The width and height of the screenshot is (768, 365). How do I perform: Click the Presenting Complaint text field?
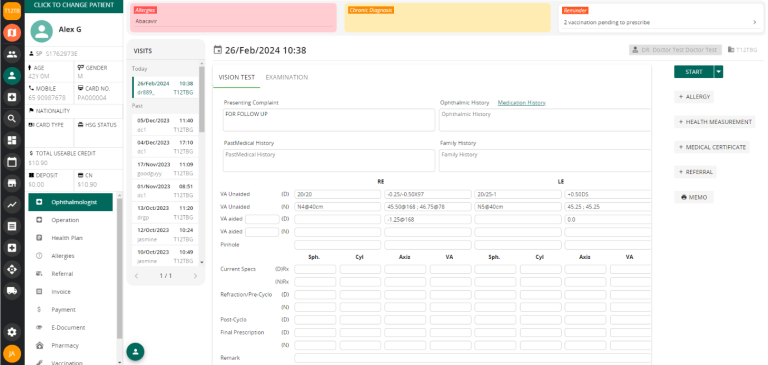(329, 120)
